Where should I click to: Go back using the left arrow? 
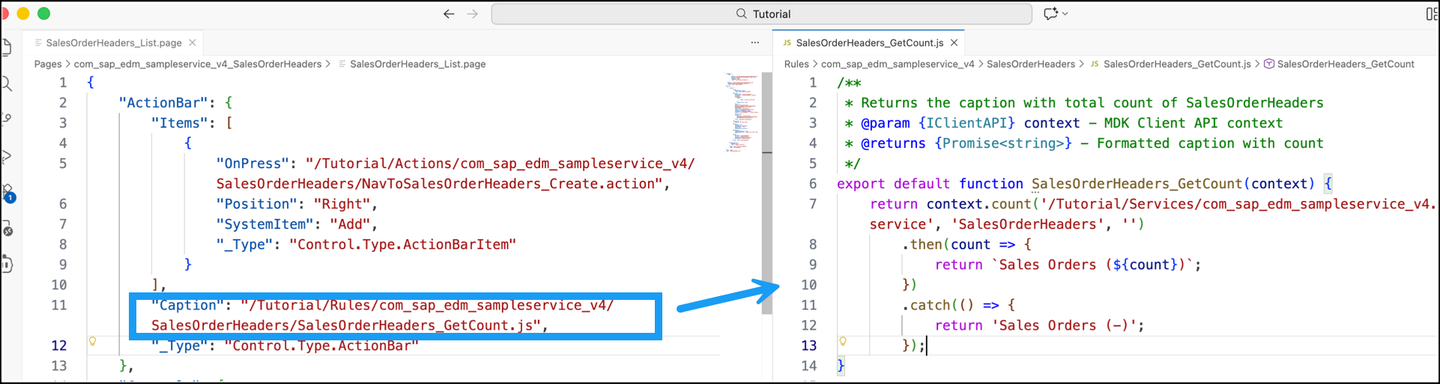pos(448,14)
